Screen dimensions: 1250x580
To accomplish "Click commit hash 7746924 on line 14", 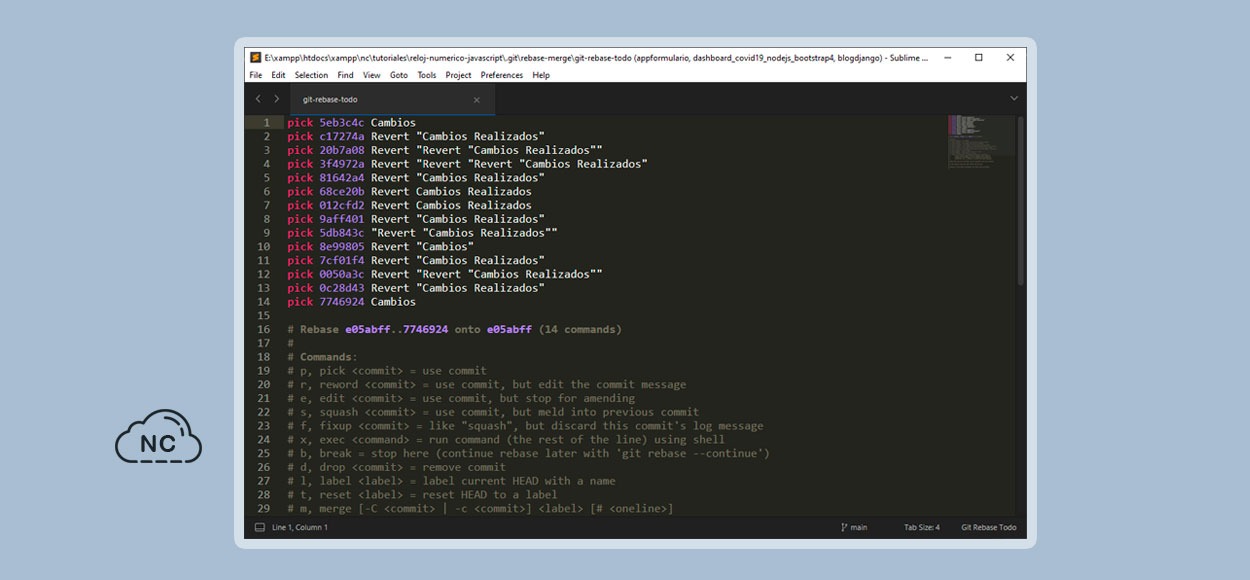I will pos(342,301).
